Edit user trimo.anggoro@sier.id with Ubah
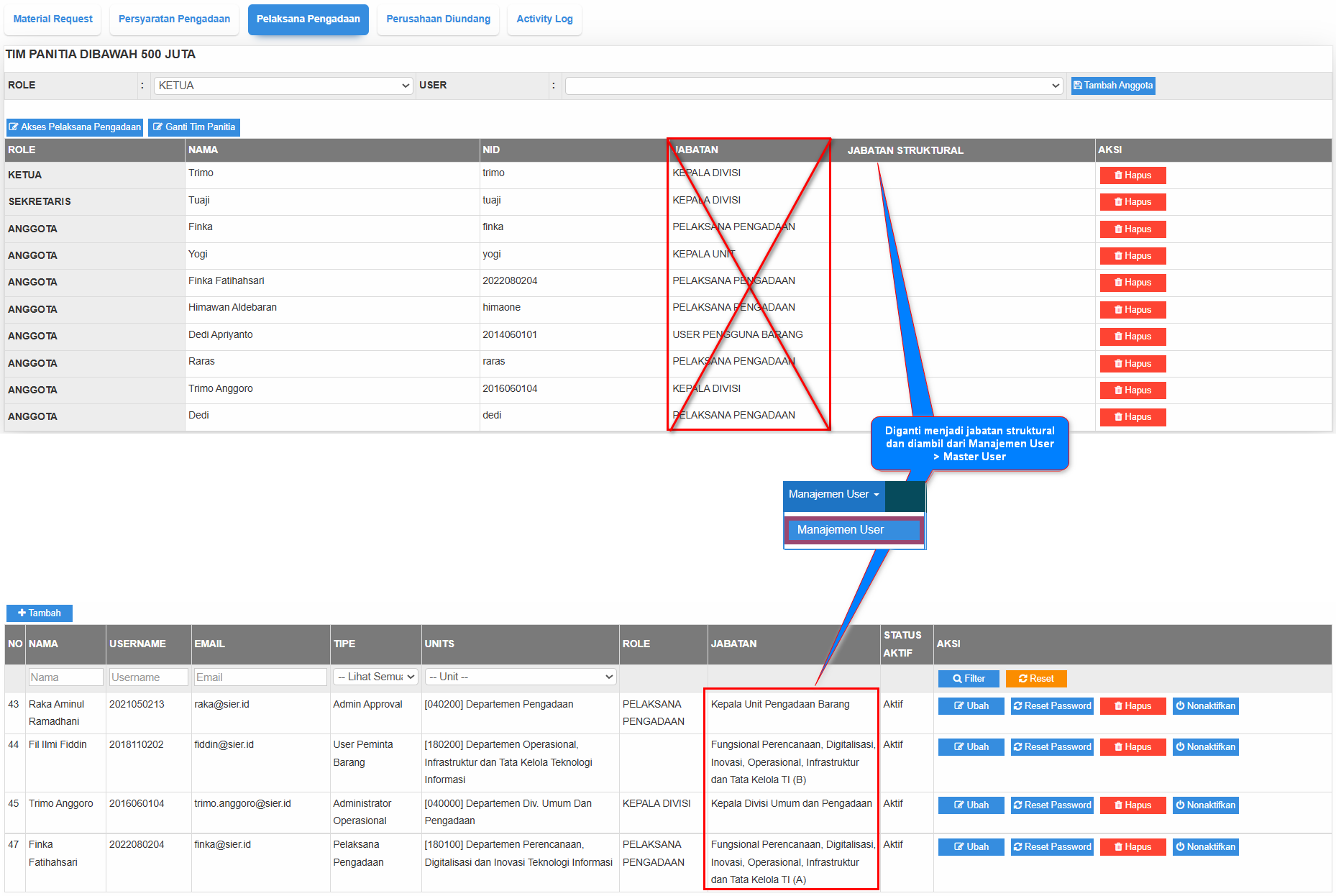1336x896 pixels. [x=971, y=805]
